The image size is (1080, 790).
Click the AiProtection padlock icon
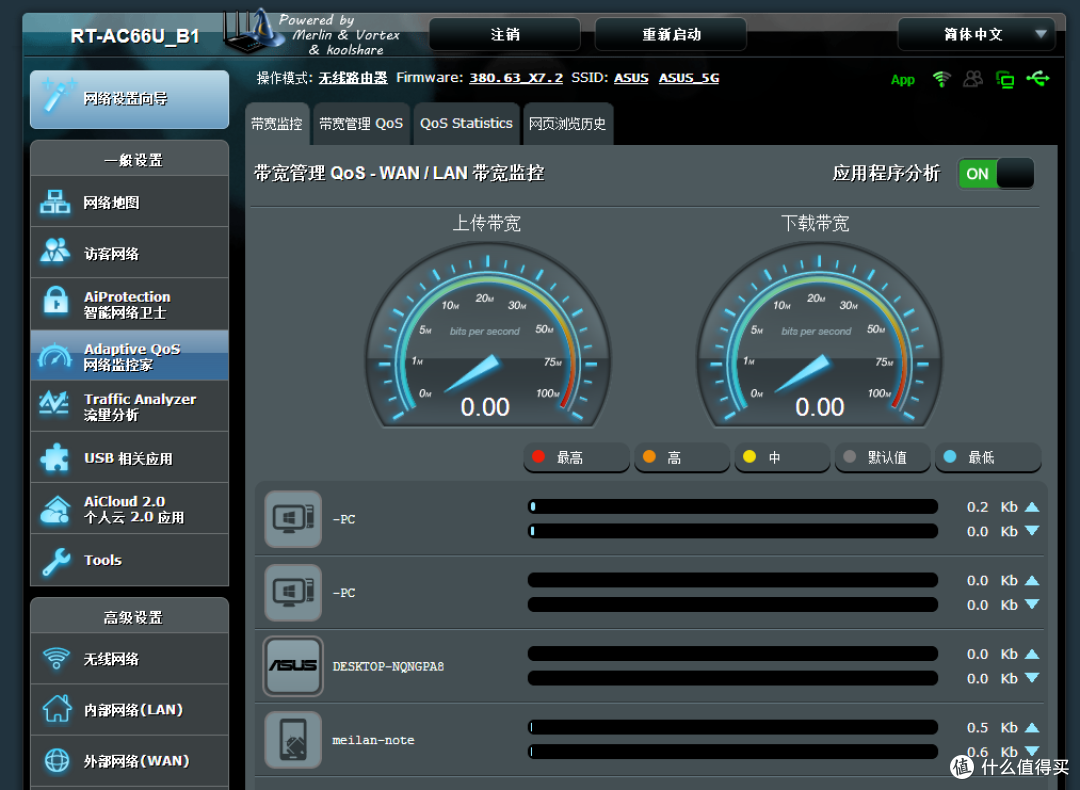[55, 303]
